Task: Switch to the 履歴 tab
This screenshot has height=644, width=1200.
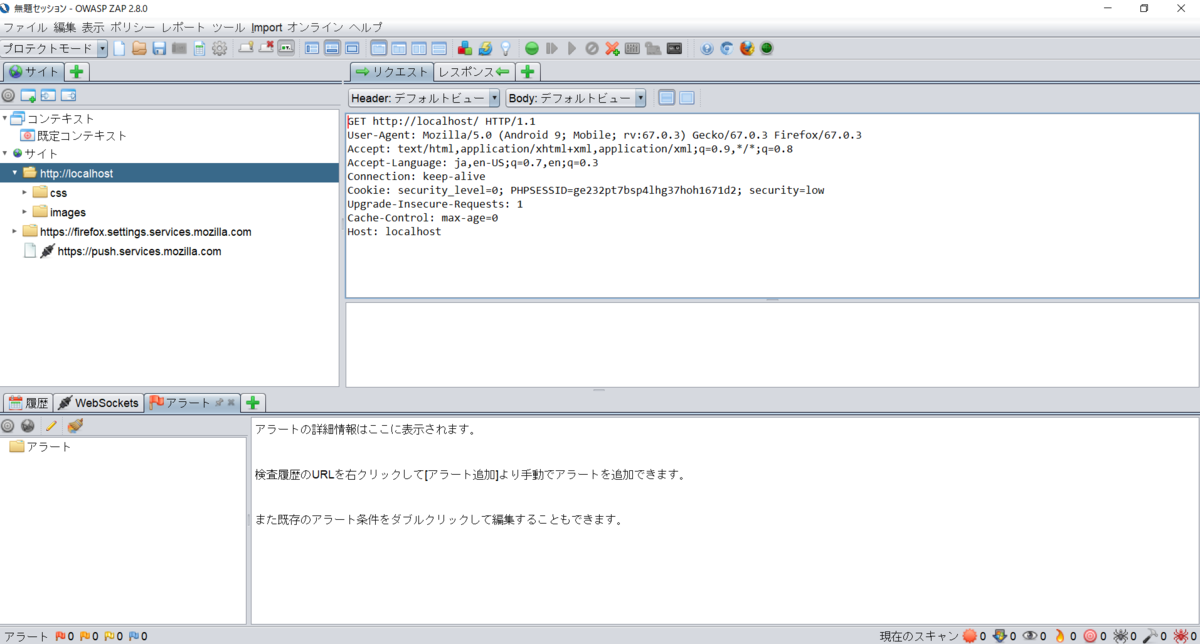Action: tap(27, 403)
